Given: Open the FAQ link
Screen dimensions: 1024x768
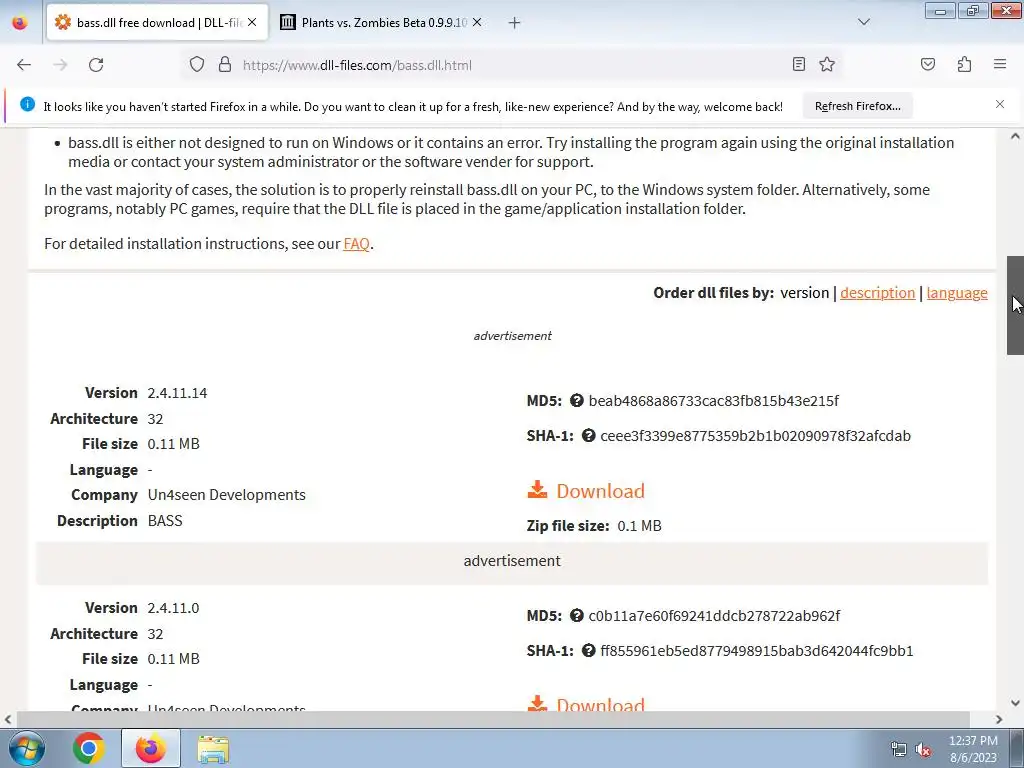Looking at the screenshot, I should pyautogui.click(x=357, y=244).
